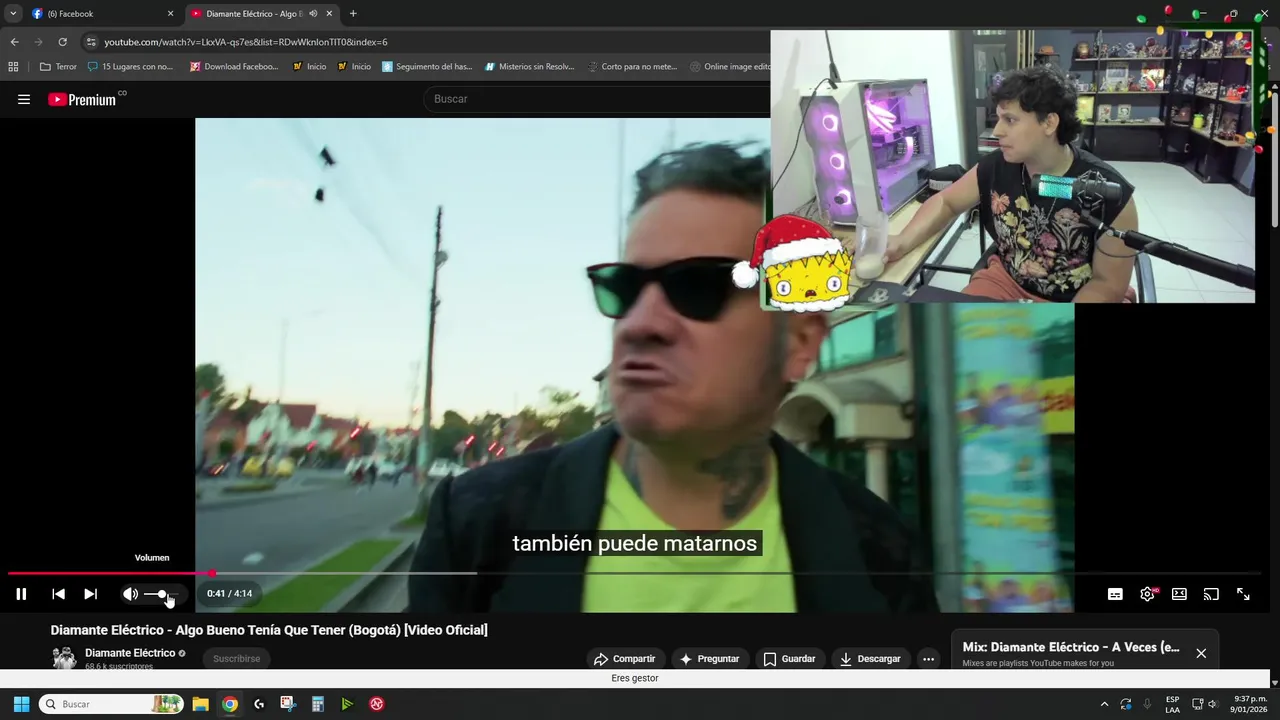Enter fullscreen mode on the player

pyautogui.click(x=1243, y=594)
